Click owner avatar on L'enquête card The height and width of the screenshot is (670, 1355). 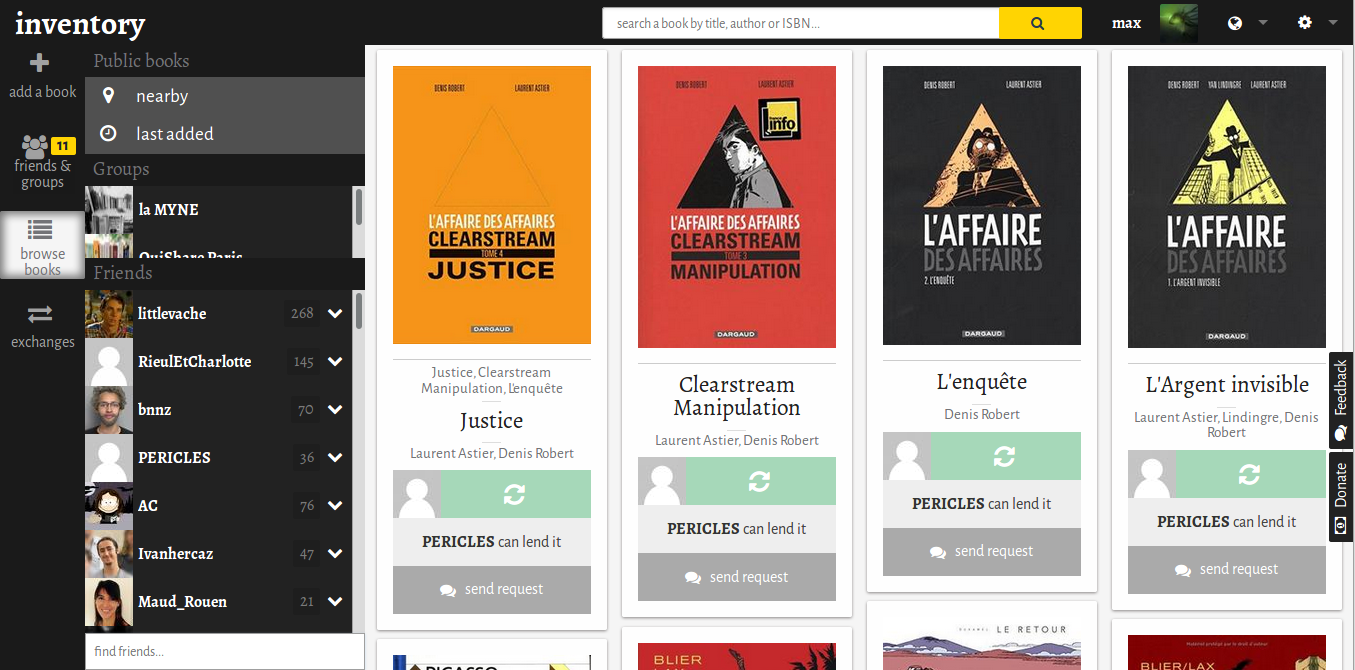(907, 456)
